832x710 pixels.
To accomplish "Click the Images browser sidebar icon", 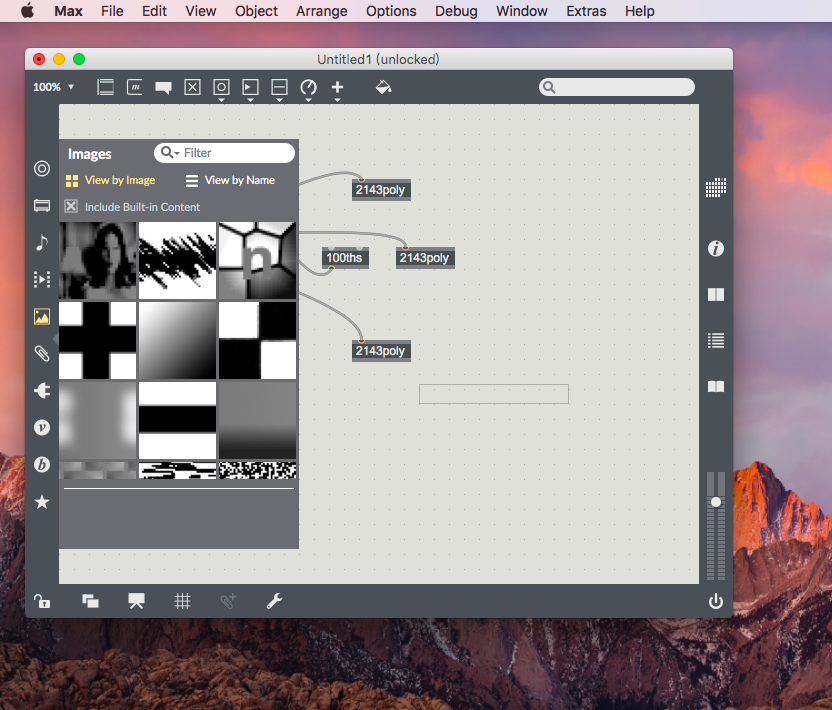I will tap(42, 317).
